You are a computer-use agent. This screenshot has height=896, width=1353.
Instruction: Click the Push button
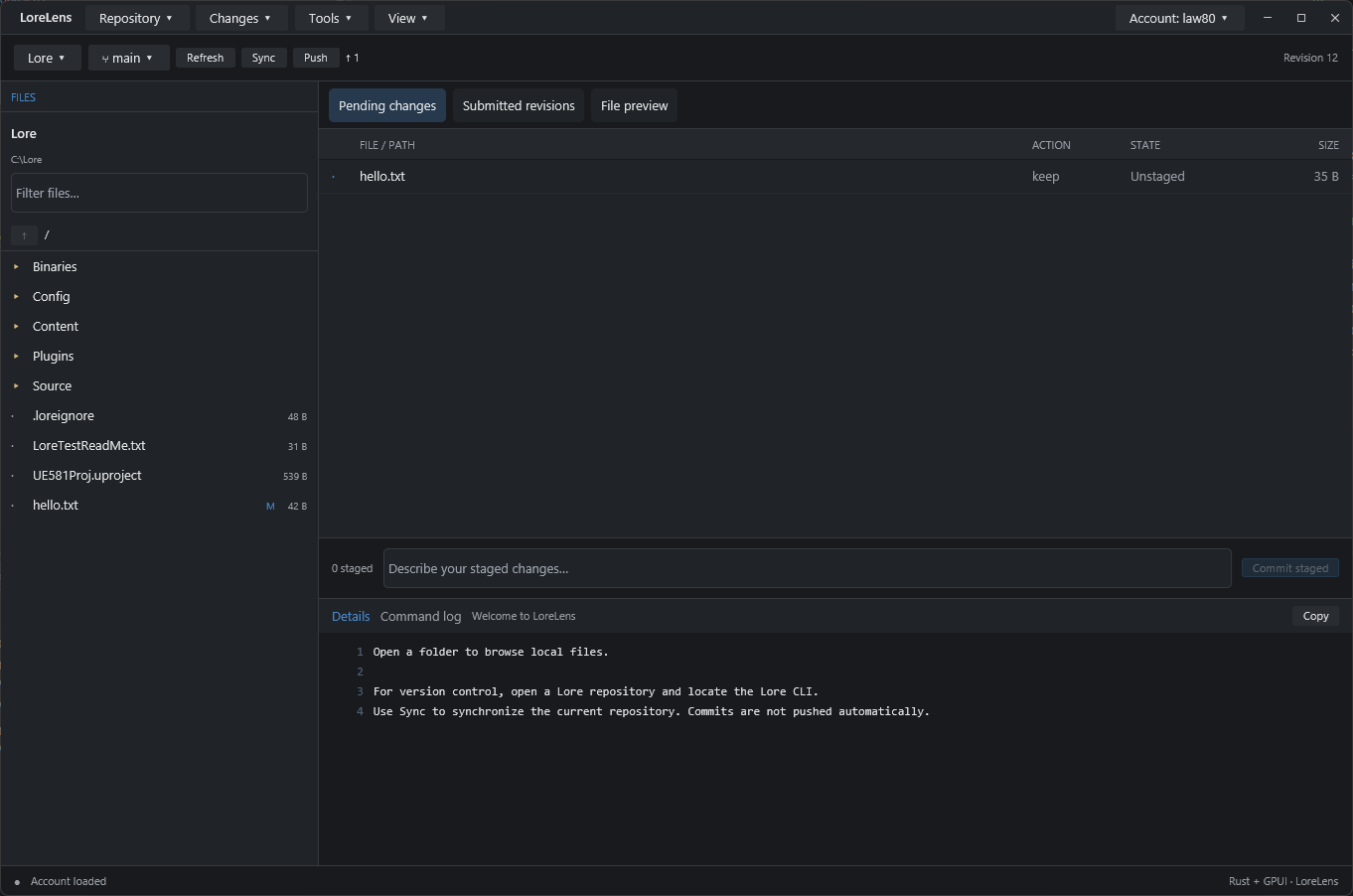(316, 58)
